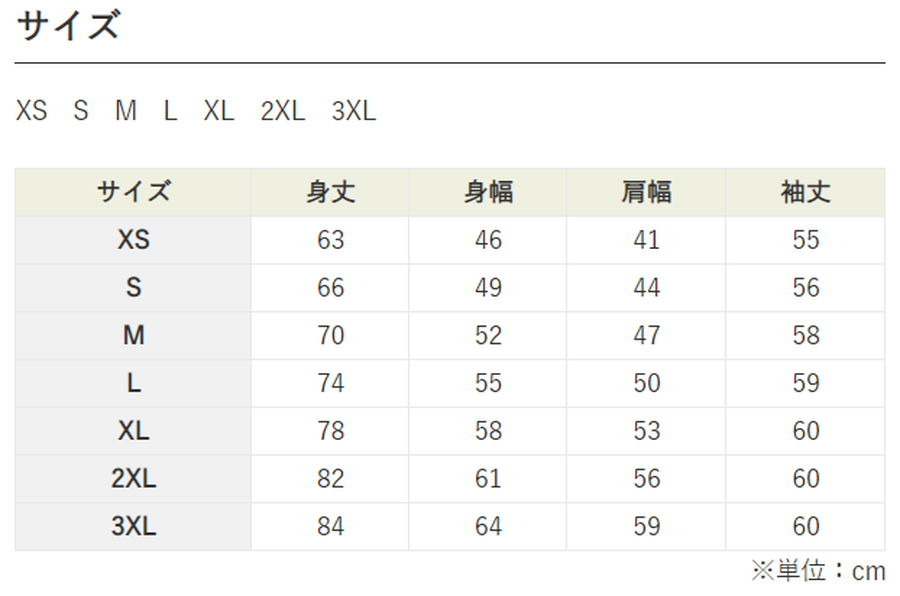Select the S size option
Image resolution: width=900 pixels, height=596 pixels.
pos(81,110)
